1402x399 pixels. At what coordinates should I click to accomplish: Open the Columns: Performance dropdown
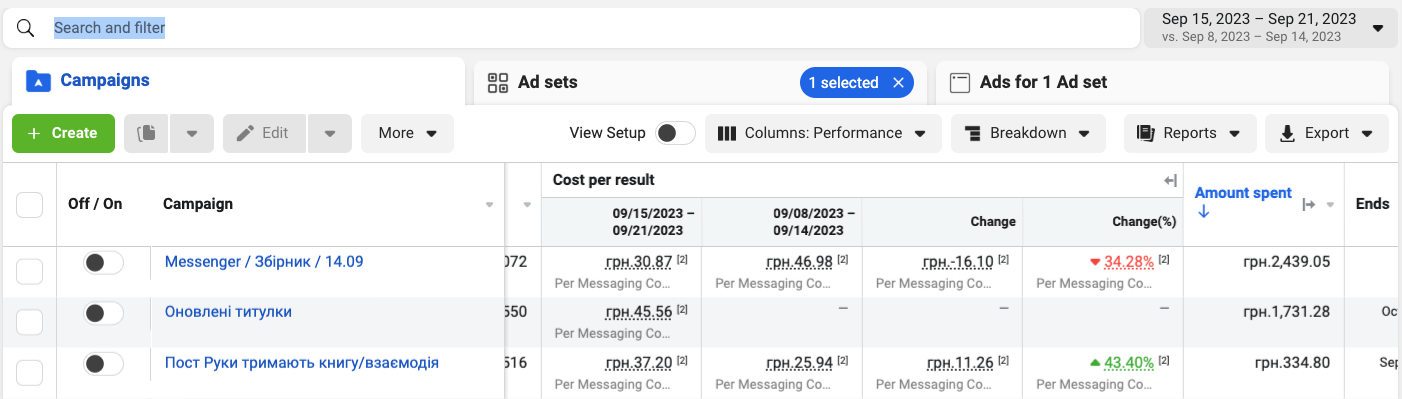823,133
